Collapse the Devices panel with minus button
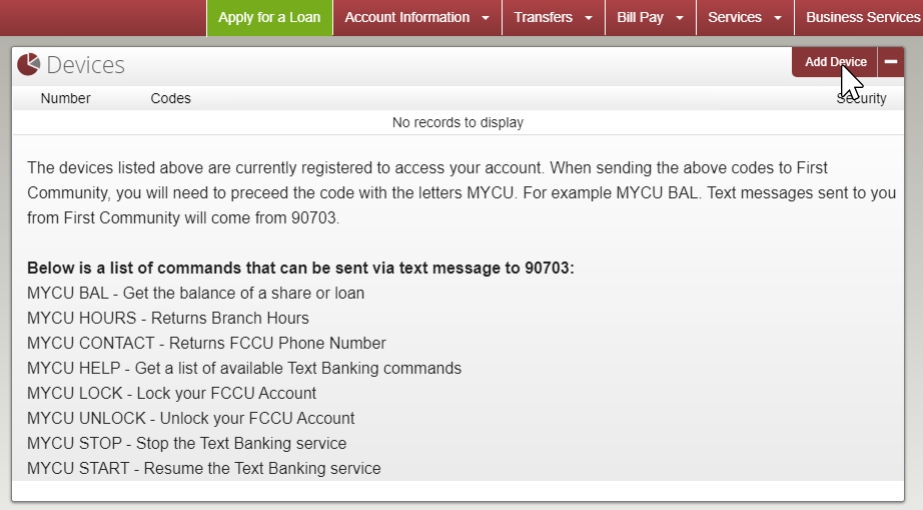The height and width of the screenshot is (510, 923). tap(890, 62)
